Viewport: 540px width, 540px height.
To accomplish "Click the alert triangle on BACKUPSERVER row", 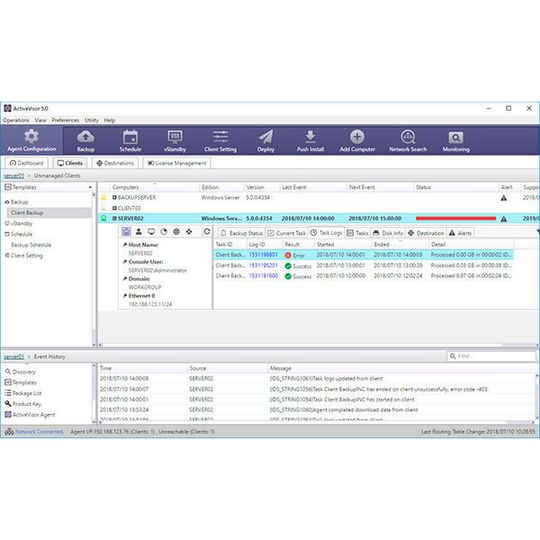I will pos(503,198).
